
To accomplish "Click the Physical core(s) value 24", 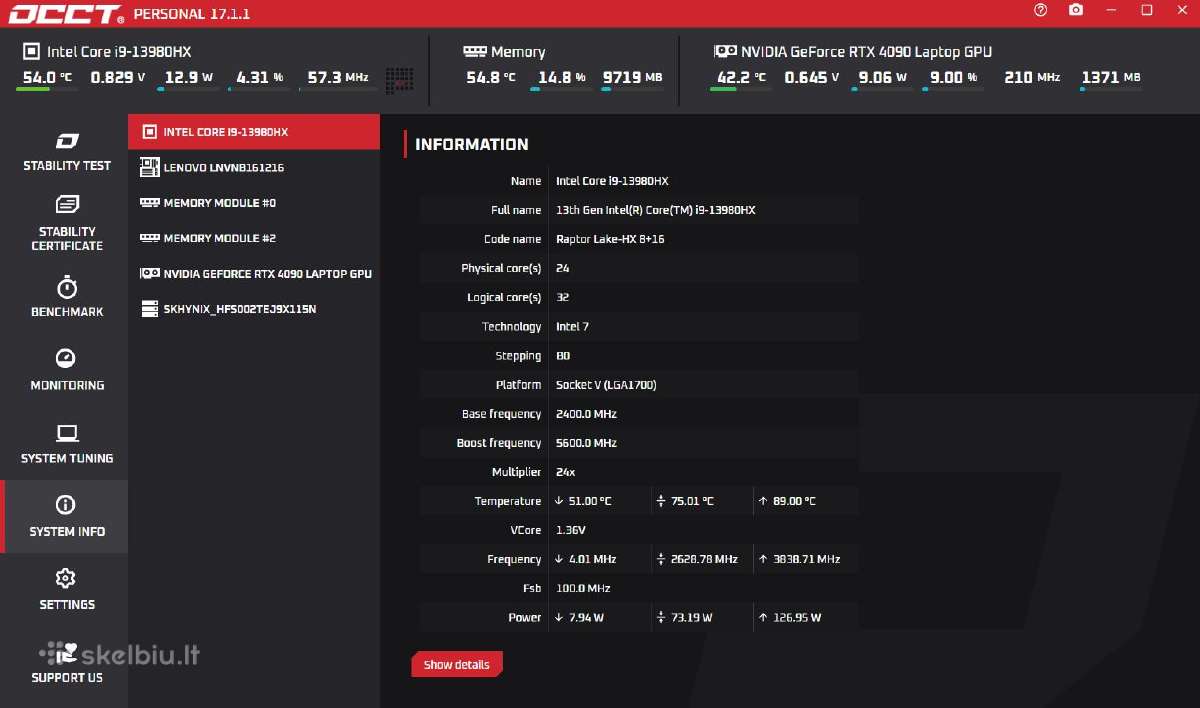I will [x=562, y=268].
